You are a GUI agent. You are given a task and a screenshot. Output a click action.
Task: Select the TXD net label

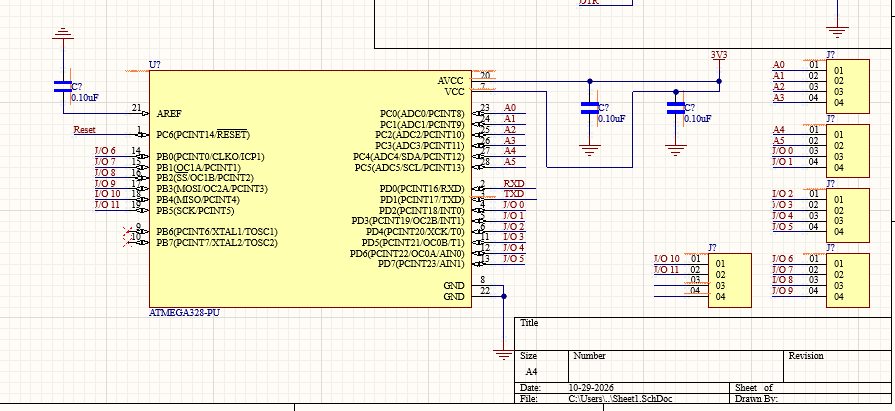(x=514, y=194)
